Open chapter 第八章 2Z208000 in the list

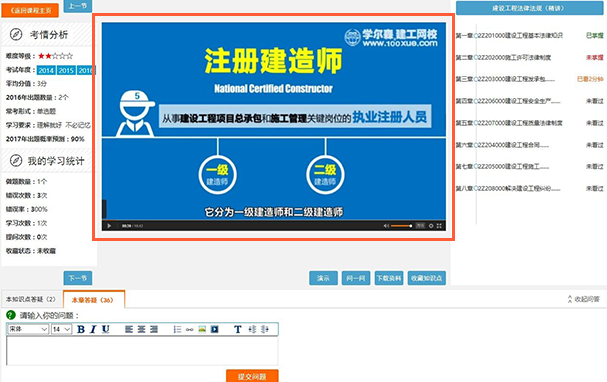508,188
